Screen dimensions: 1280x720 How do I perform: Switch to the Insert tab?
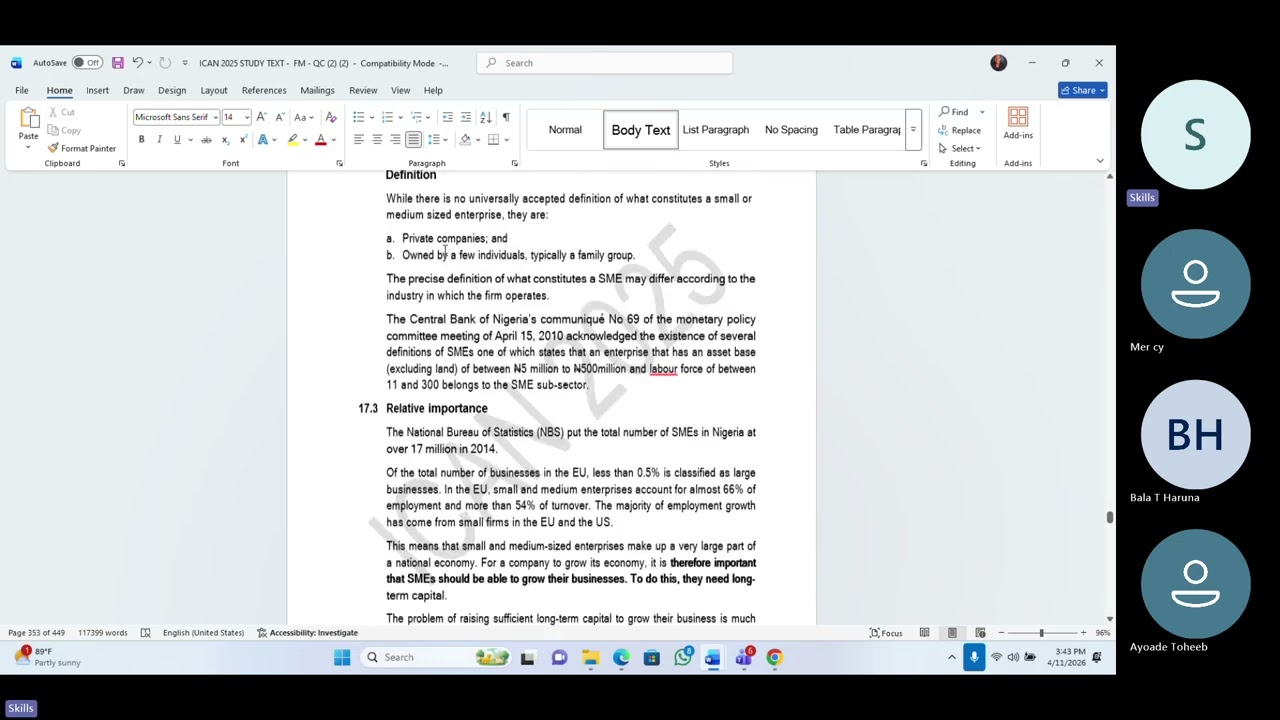97,90
